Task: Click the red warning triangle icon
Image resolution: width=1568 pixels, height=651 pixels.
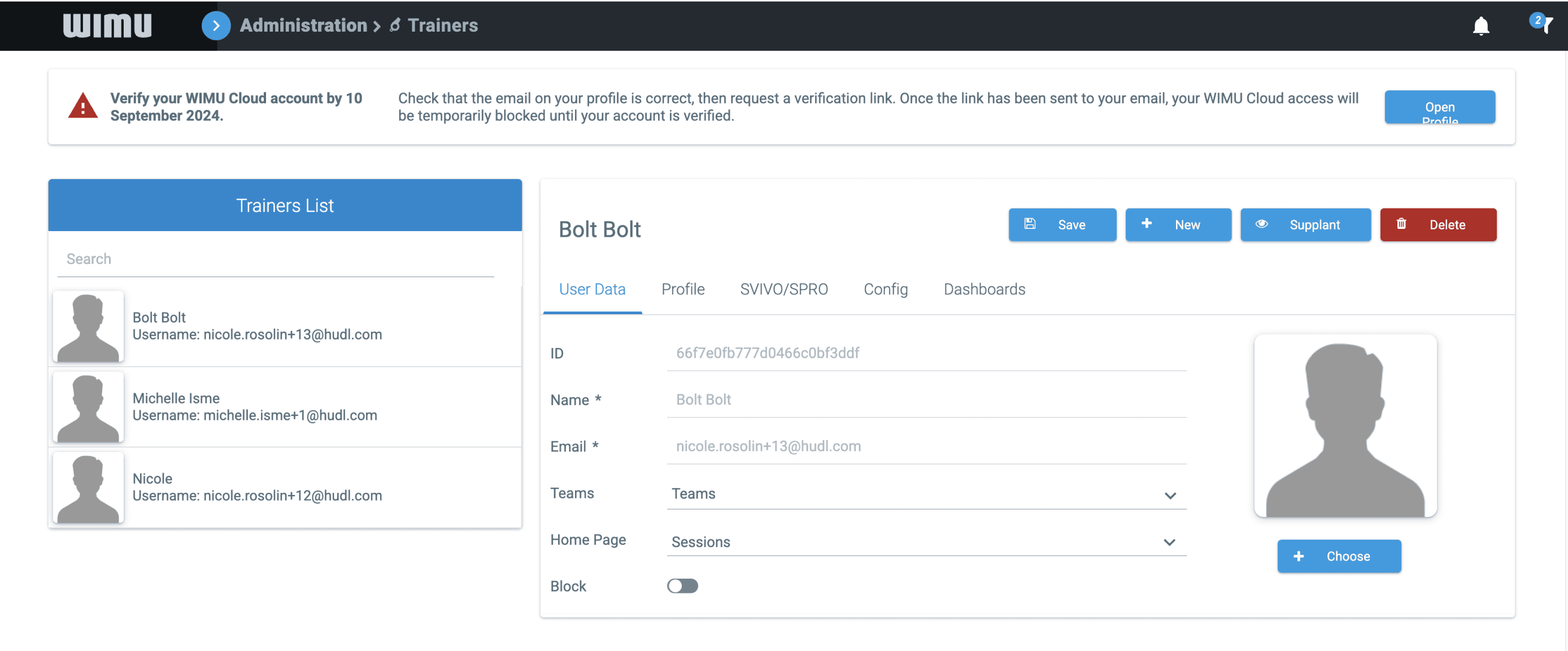Action: point(83,106)
